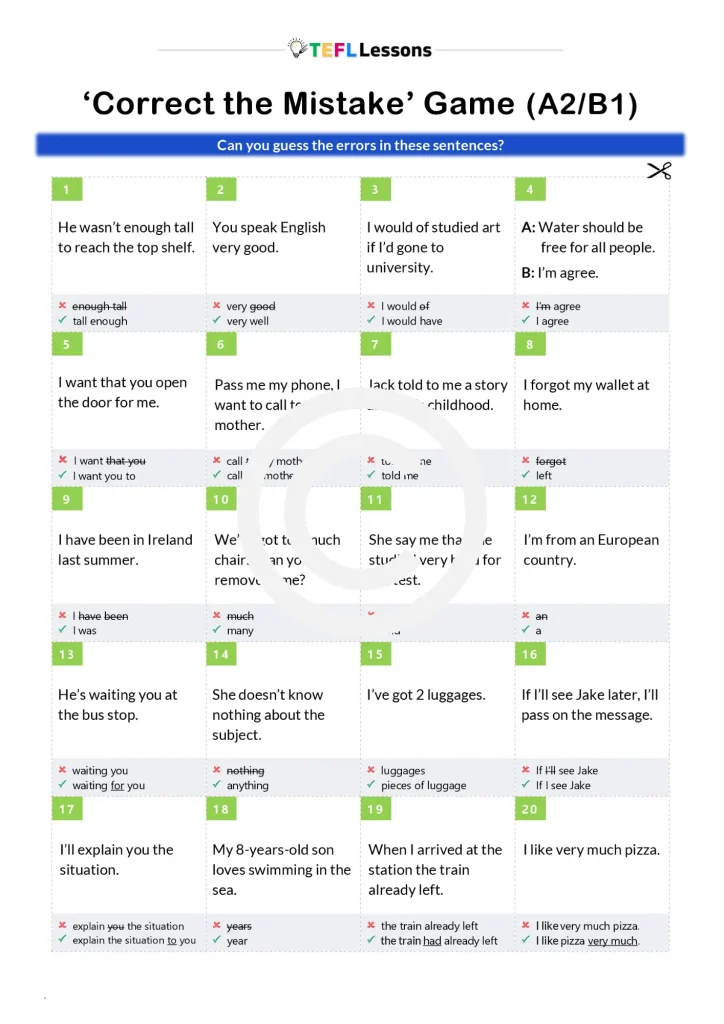Click the green checkmark beside 'I agree'

(525, 321)
